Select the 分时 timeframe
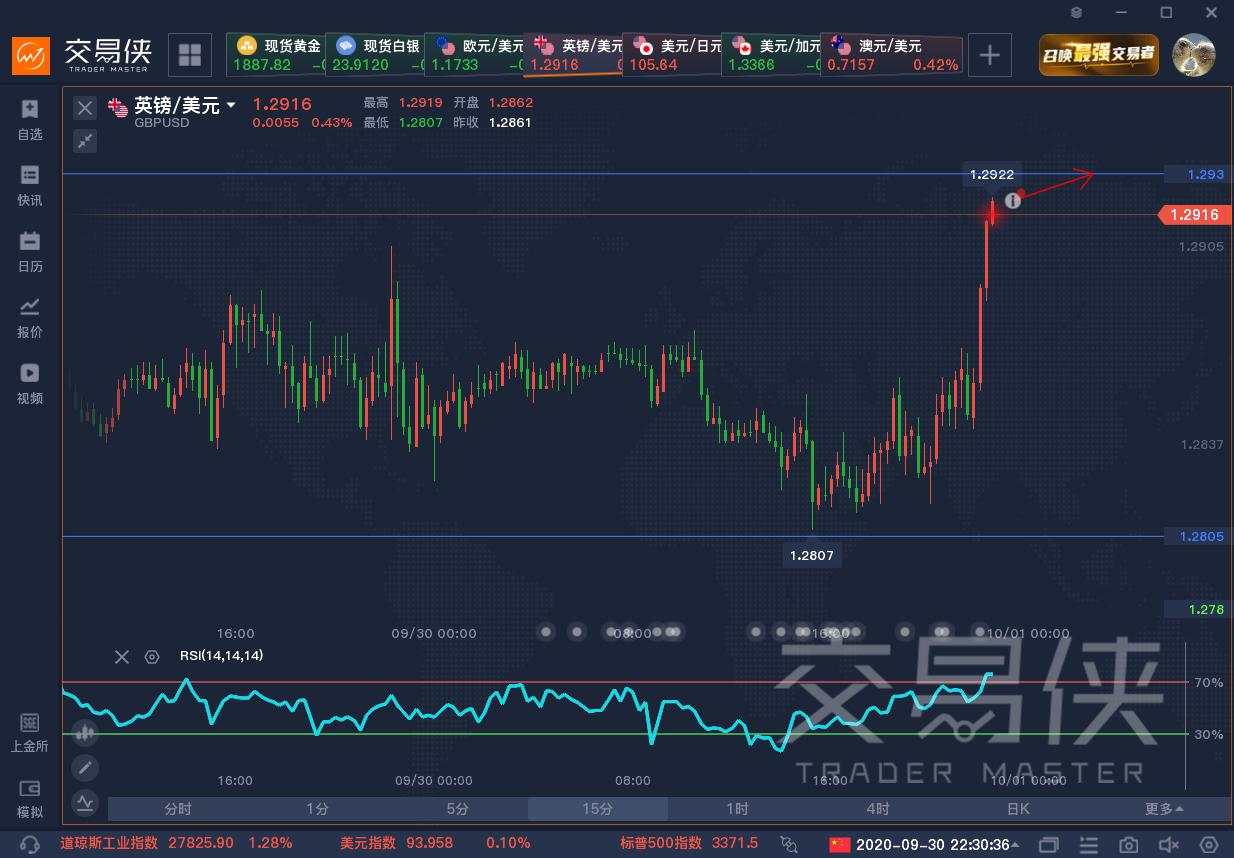The width and height of the screenshot is (1234, 858). tap(178, 809)
